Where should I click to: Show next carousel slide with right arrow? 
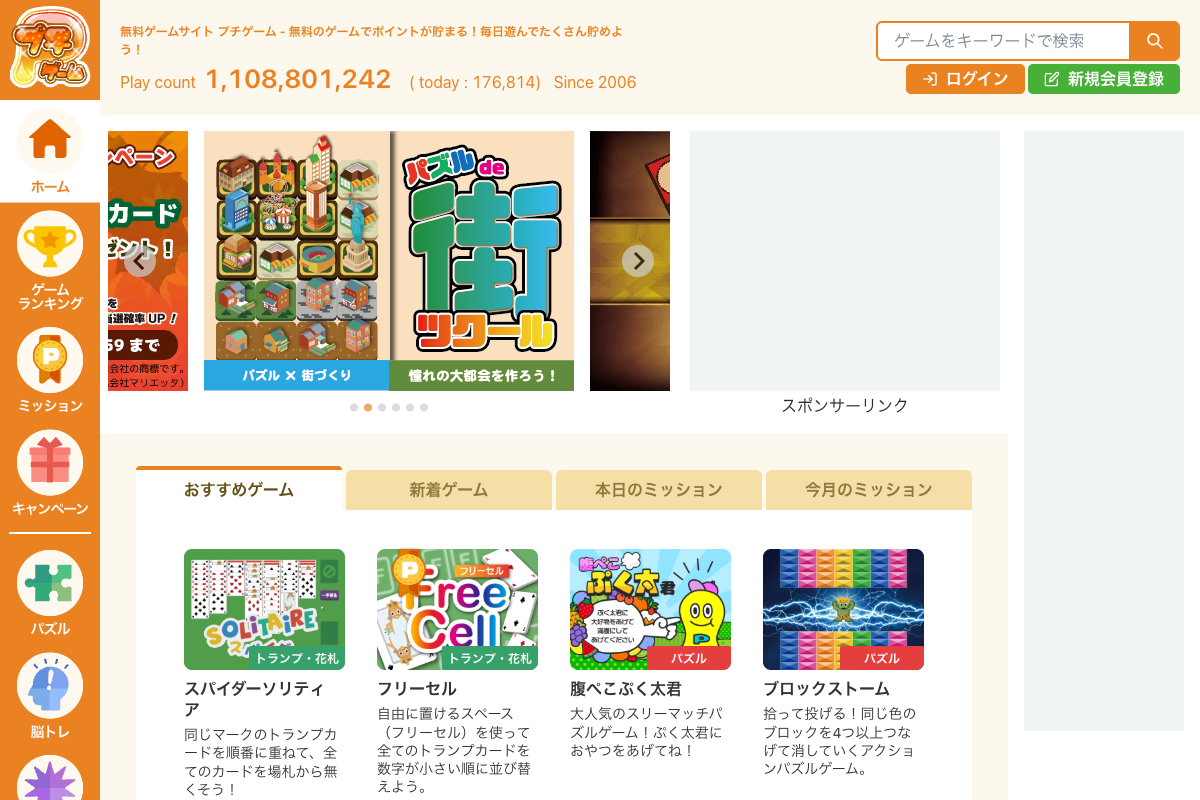point(638,261)
